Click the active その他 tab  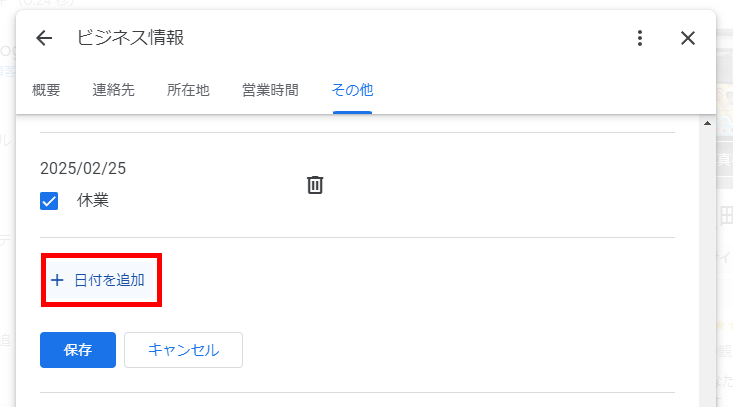coord(352,90)
